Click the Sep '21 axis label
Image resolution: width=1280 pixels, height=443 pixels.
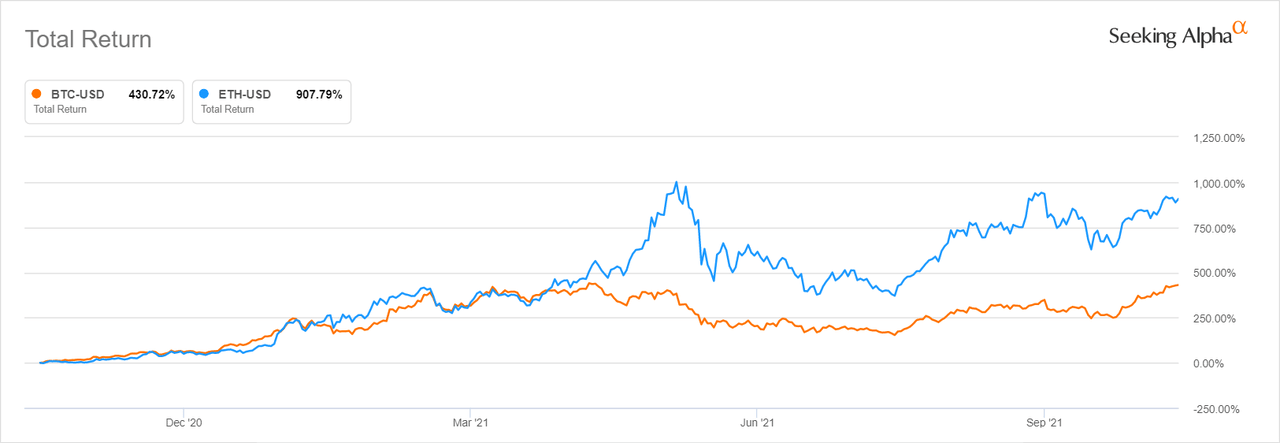pyautogui.click(x=1044, y=423)
